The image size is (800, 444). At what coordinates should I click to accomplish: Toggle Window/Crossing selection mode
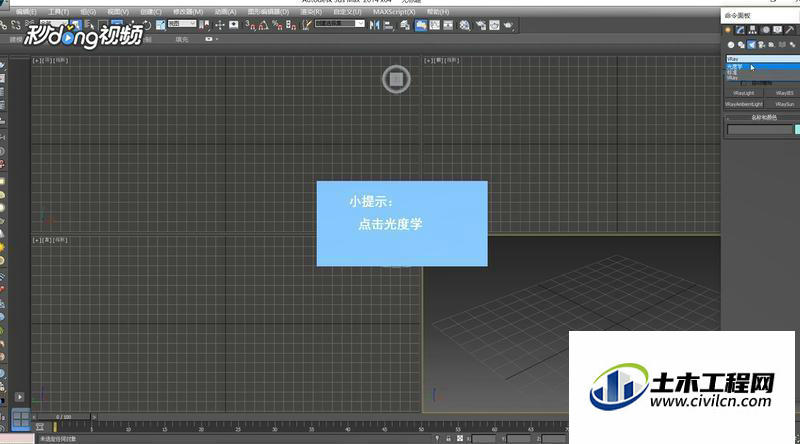(x=117, y=24)
